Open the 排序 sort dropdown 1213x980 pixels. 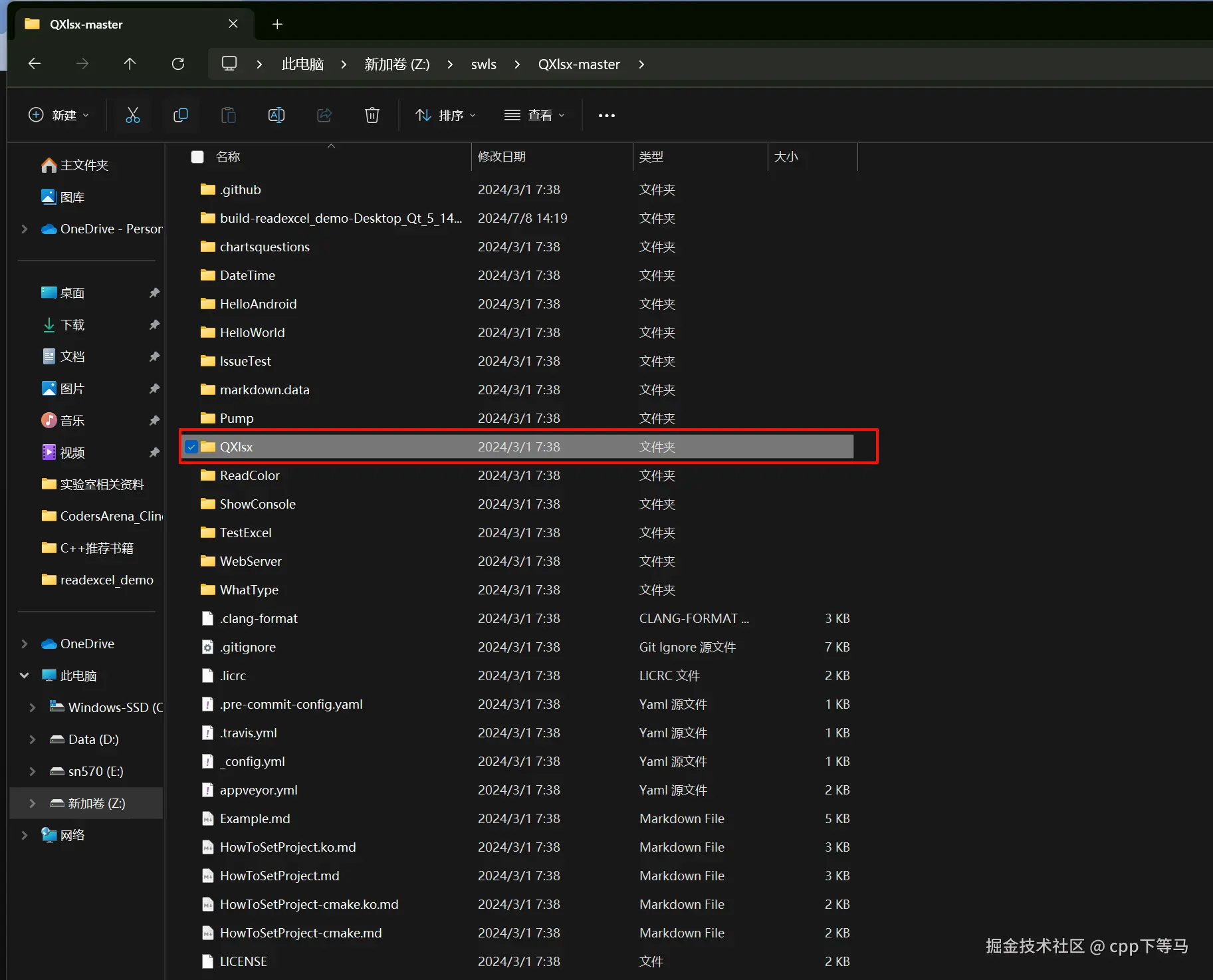pyautogui.click(x=445, y=116)
